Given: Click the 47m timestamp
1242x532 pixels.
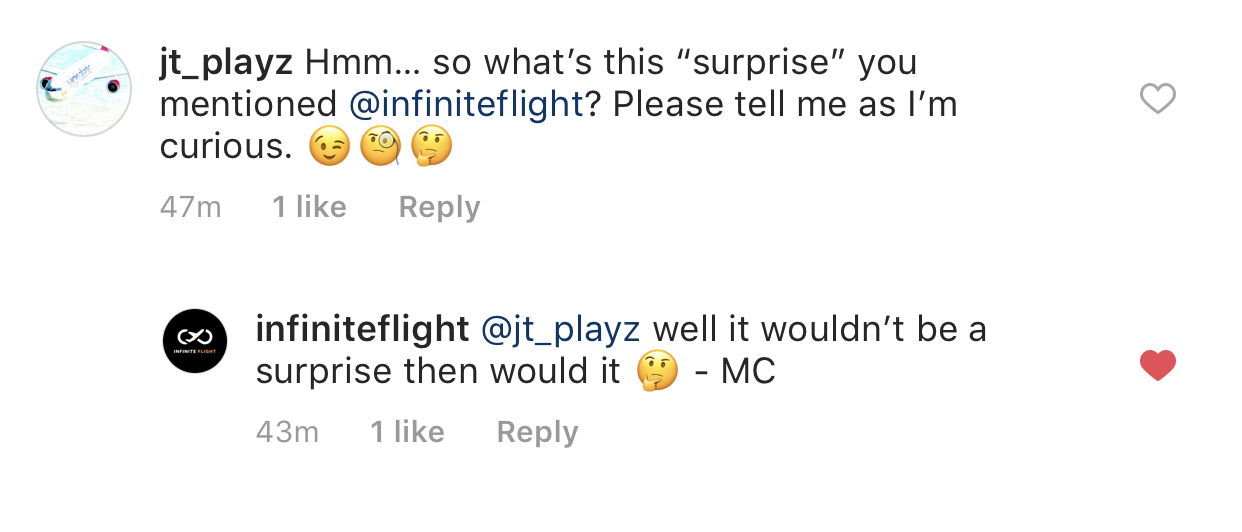Looking at the screenshot, I should (190, 207).
